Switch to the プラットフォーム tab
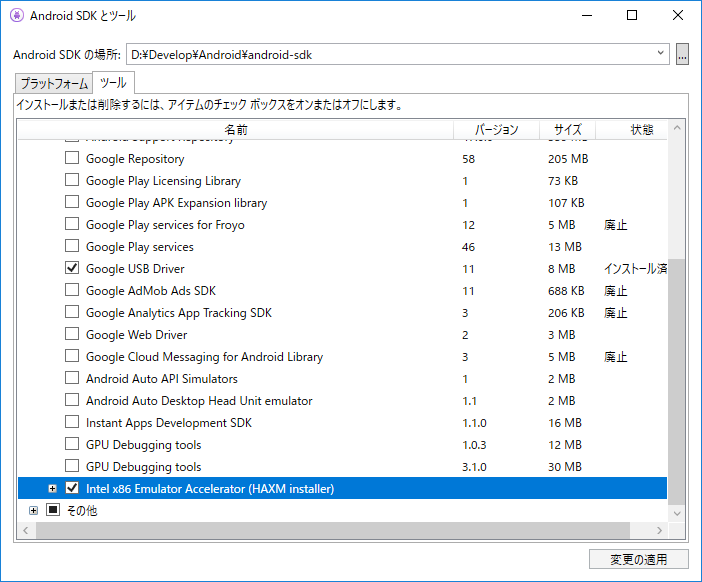The width and height of the screenshot is (702, 582). [54, 83]
